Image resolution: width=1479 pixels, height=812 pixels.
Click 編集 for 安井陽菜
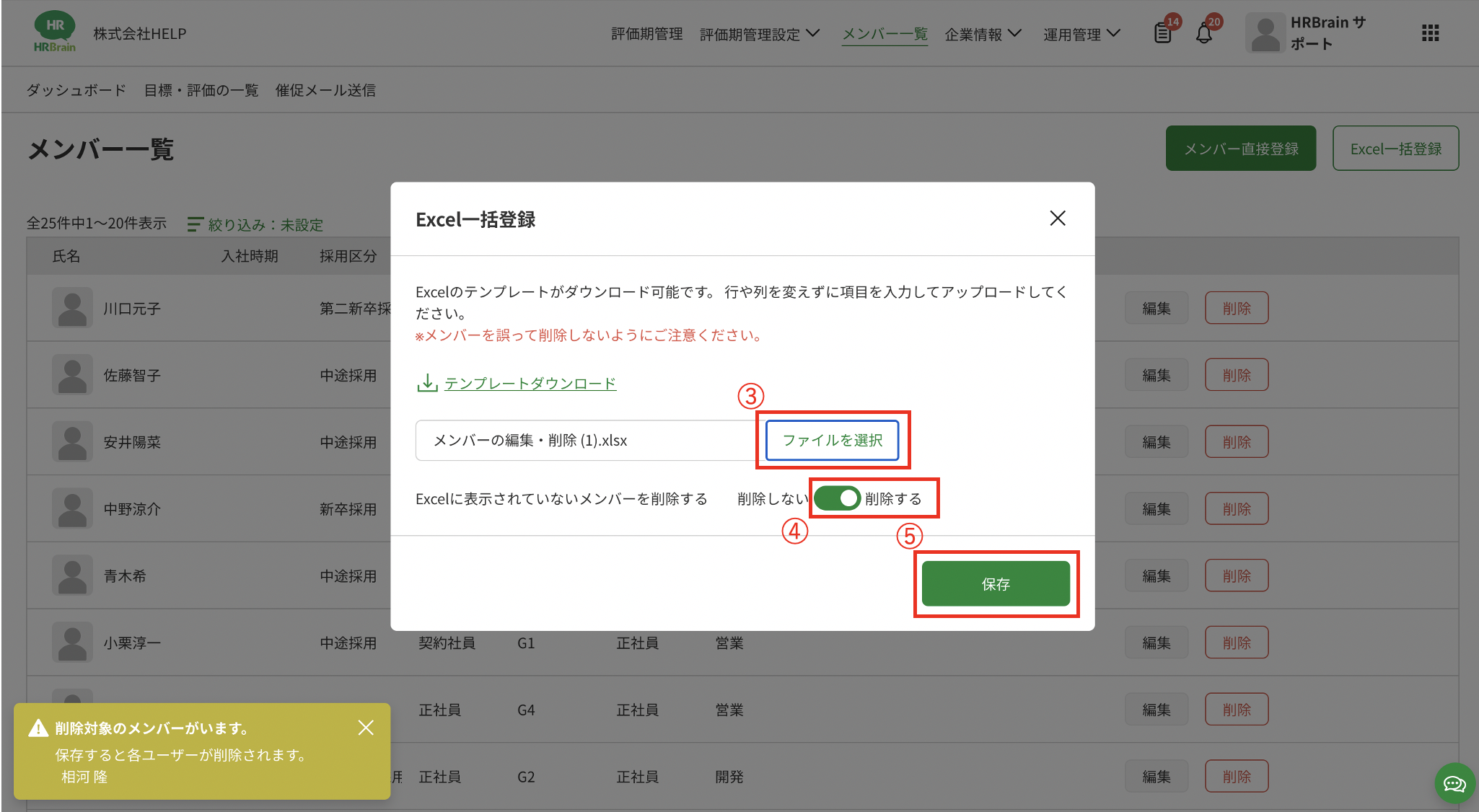point(1157,441)
